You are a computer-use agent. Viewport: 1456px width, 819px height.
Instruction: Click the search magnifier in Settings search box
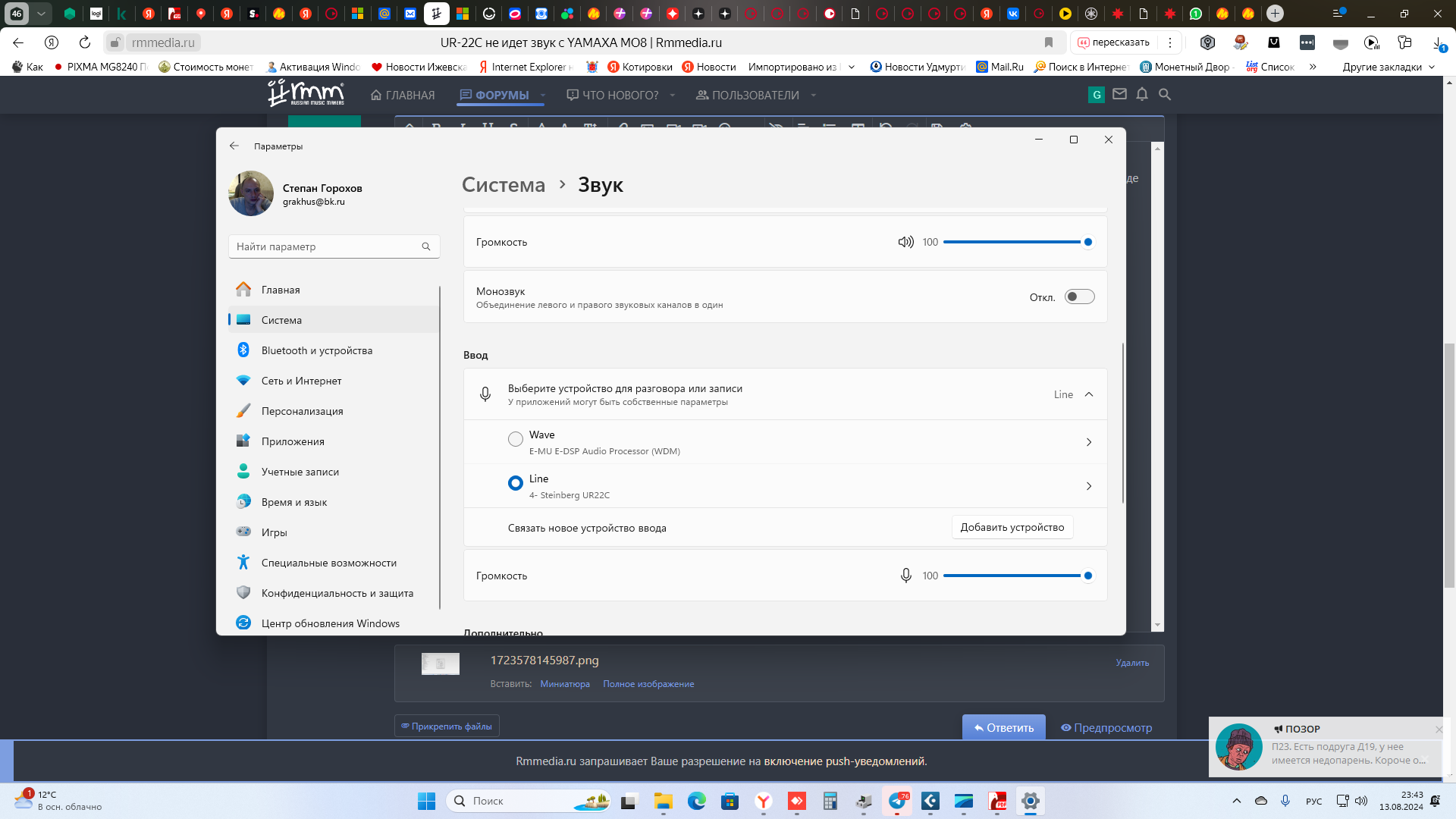tap(426, 246)
